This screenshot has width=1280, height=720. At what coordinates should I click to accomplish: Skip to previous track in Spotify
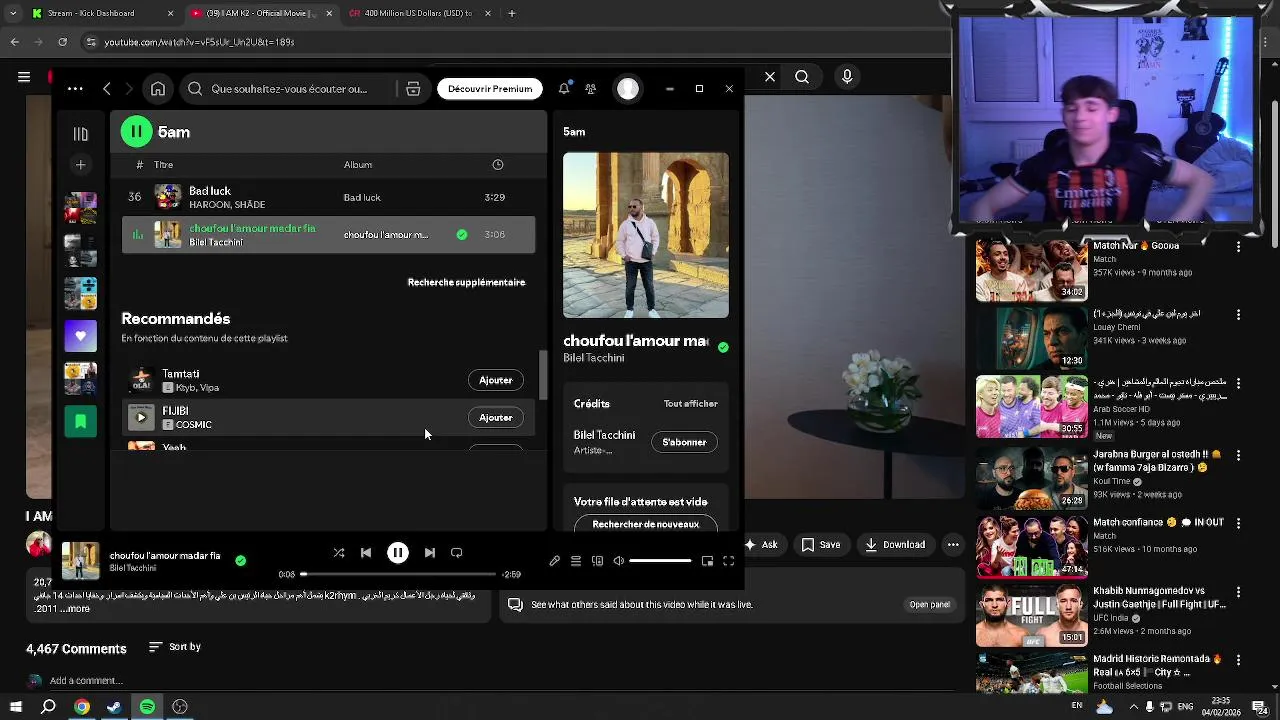coord(366,553)
